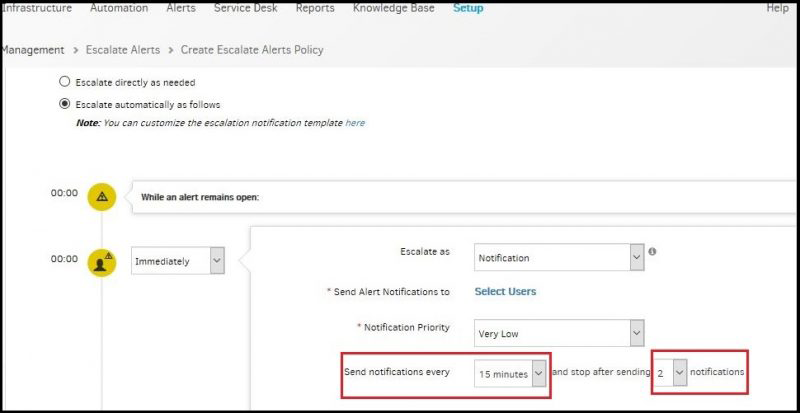Open the stop after sending count dropdown
Image resolution: width=800 pixels, height=413 pixels.
(670, 373)
